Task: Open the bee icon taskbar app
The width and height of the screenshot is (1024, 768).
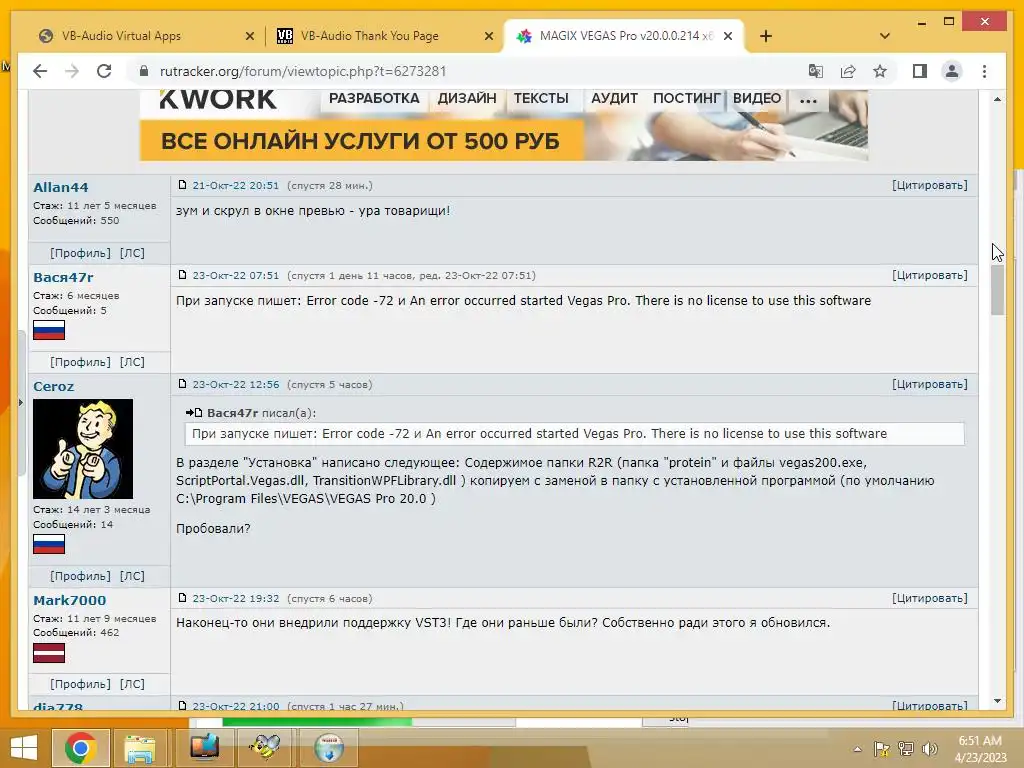Action: 265,748
